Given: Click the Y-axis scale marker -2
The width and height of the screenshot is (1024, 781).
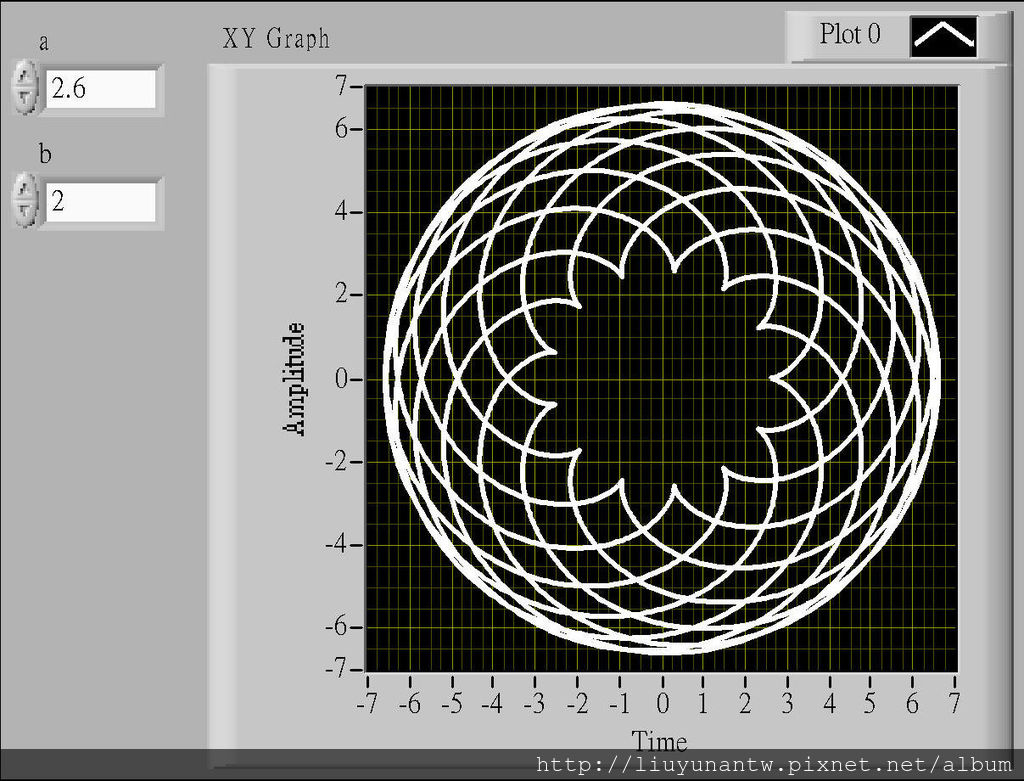Looking at the screenshot, I should pos(337,461).
